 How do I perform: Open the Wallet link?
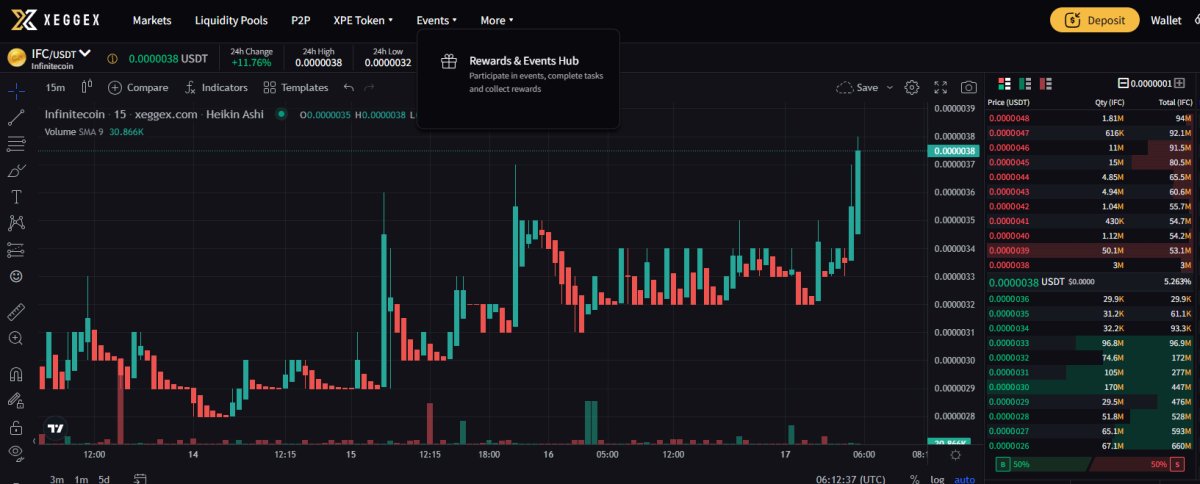(x=1166, y=20)
